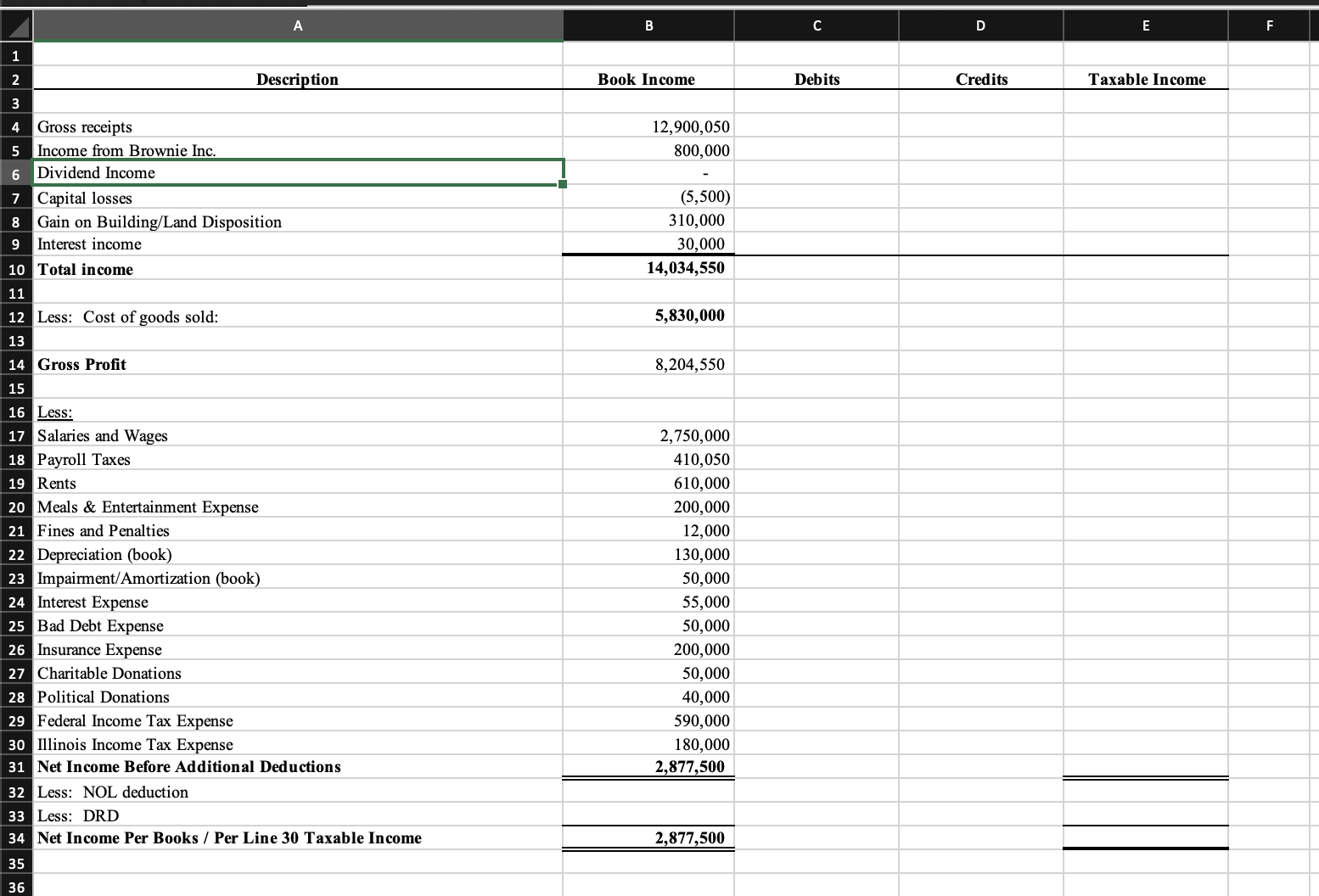1319x896 pixels.
Task: Select column header E labeled Taxable Income
Action: (1145, 25)
